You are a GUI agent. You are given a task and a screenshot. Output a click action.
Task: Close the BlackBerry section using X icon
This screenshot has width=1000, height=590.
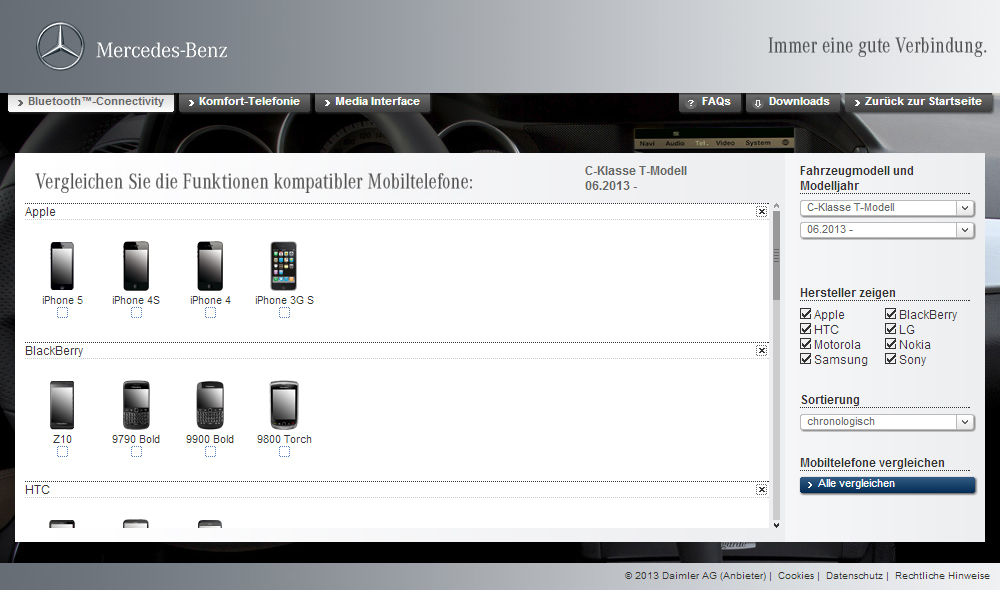762,351
